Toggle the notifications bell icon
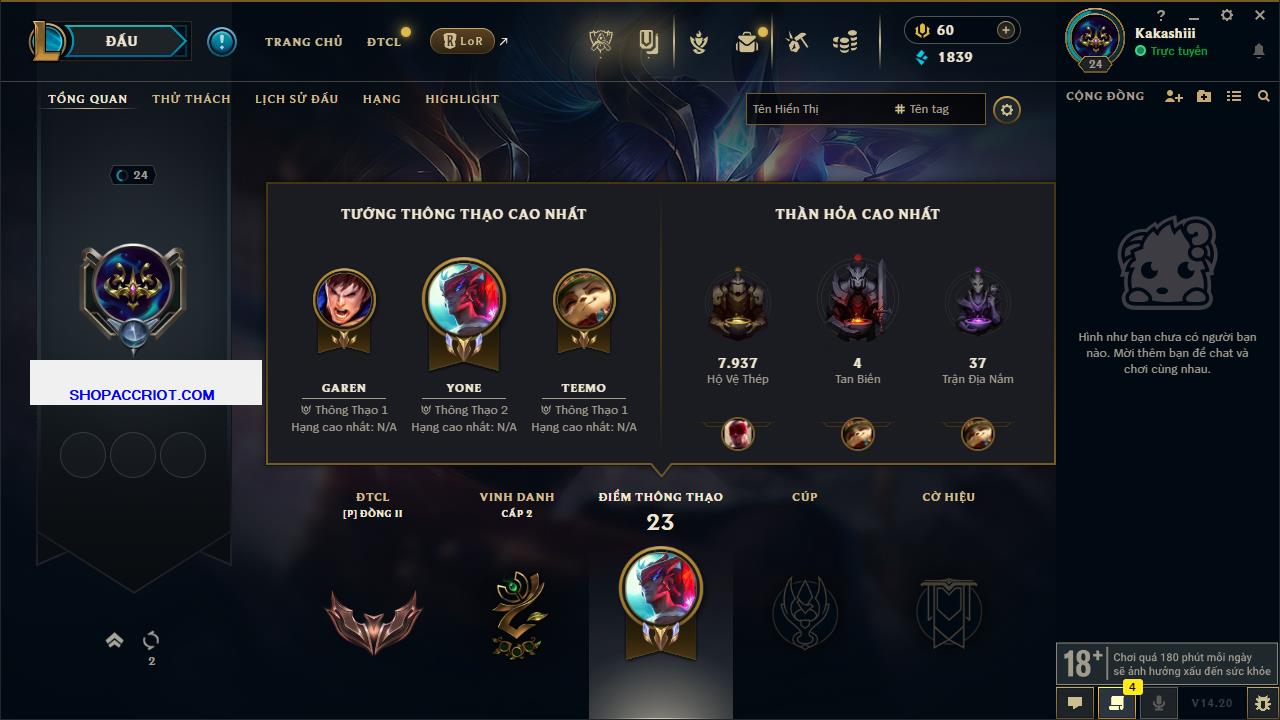 coord(1258,51)
